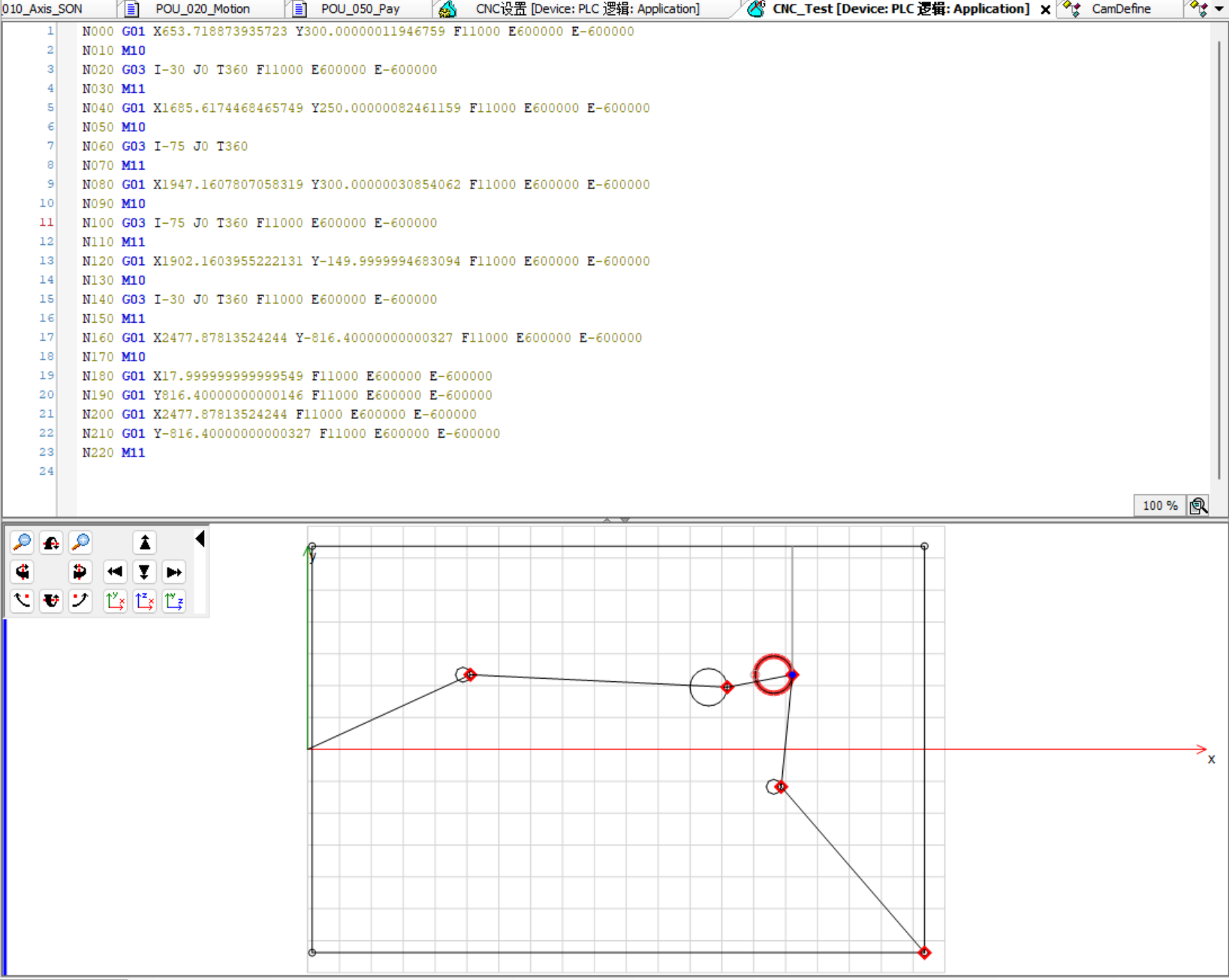Open the 100 % zoom level box
1229x980 pixels.
[x=1160, y=506]
